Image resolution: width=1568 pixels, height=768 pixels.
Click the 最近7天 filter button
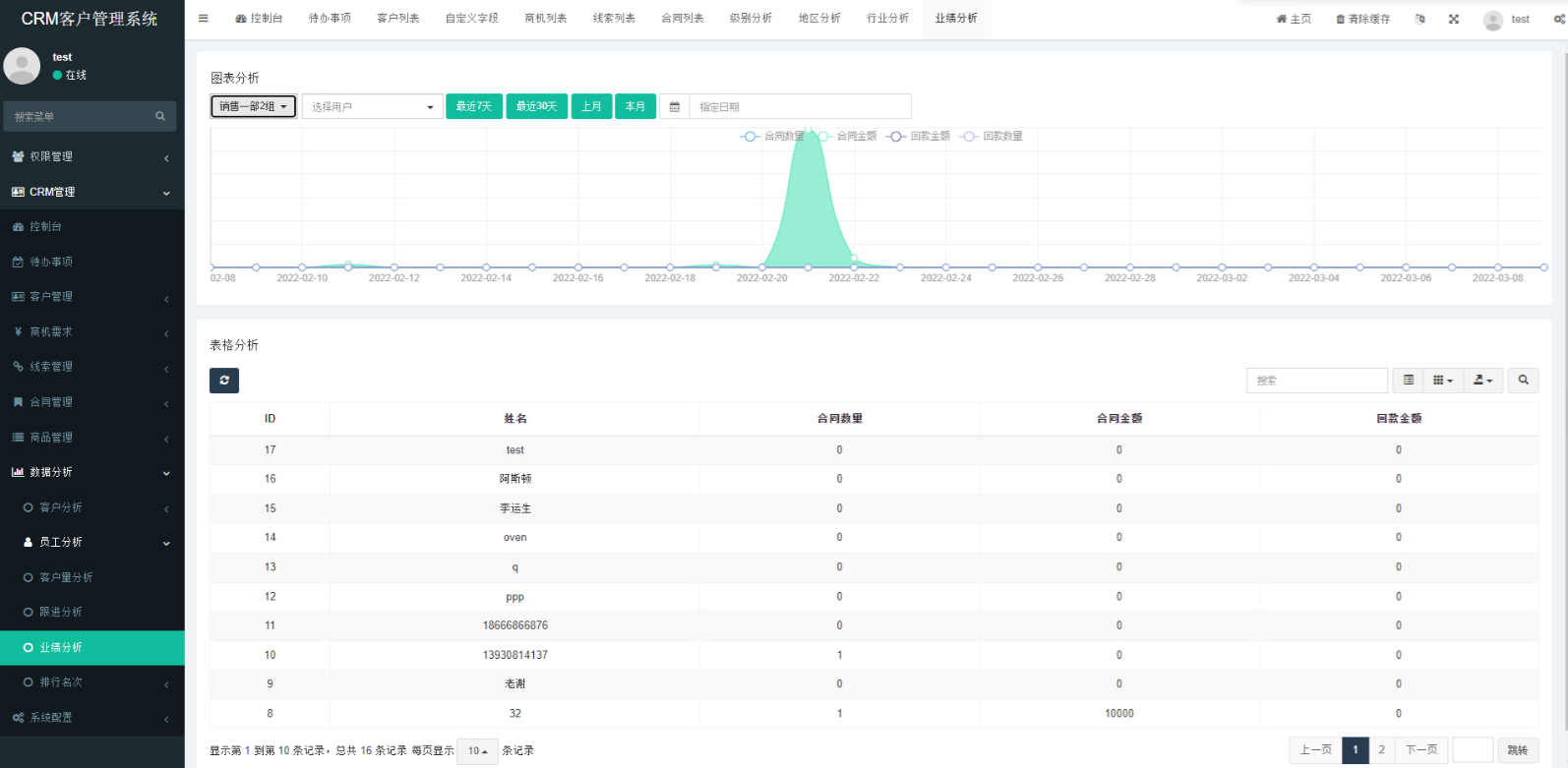pyautogui.click(x=474, y=106)
